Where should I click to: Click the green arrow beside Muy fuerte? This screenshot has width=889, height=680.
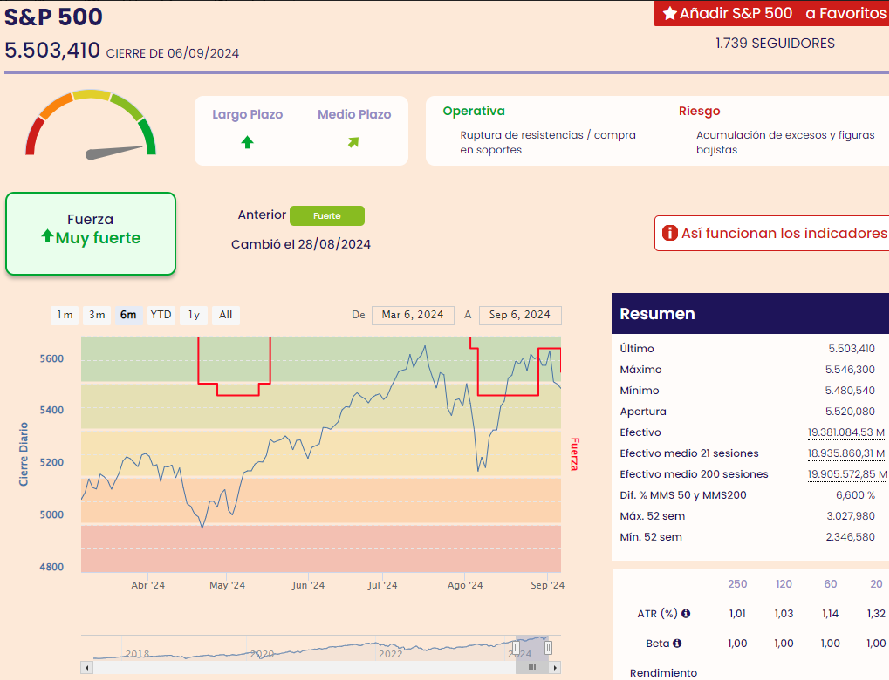pos(48,235)
